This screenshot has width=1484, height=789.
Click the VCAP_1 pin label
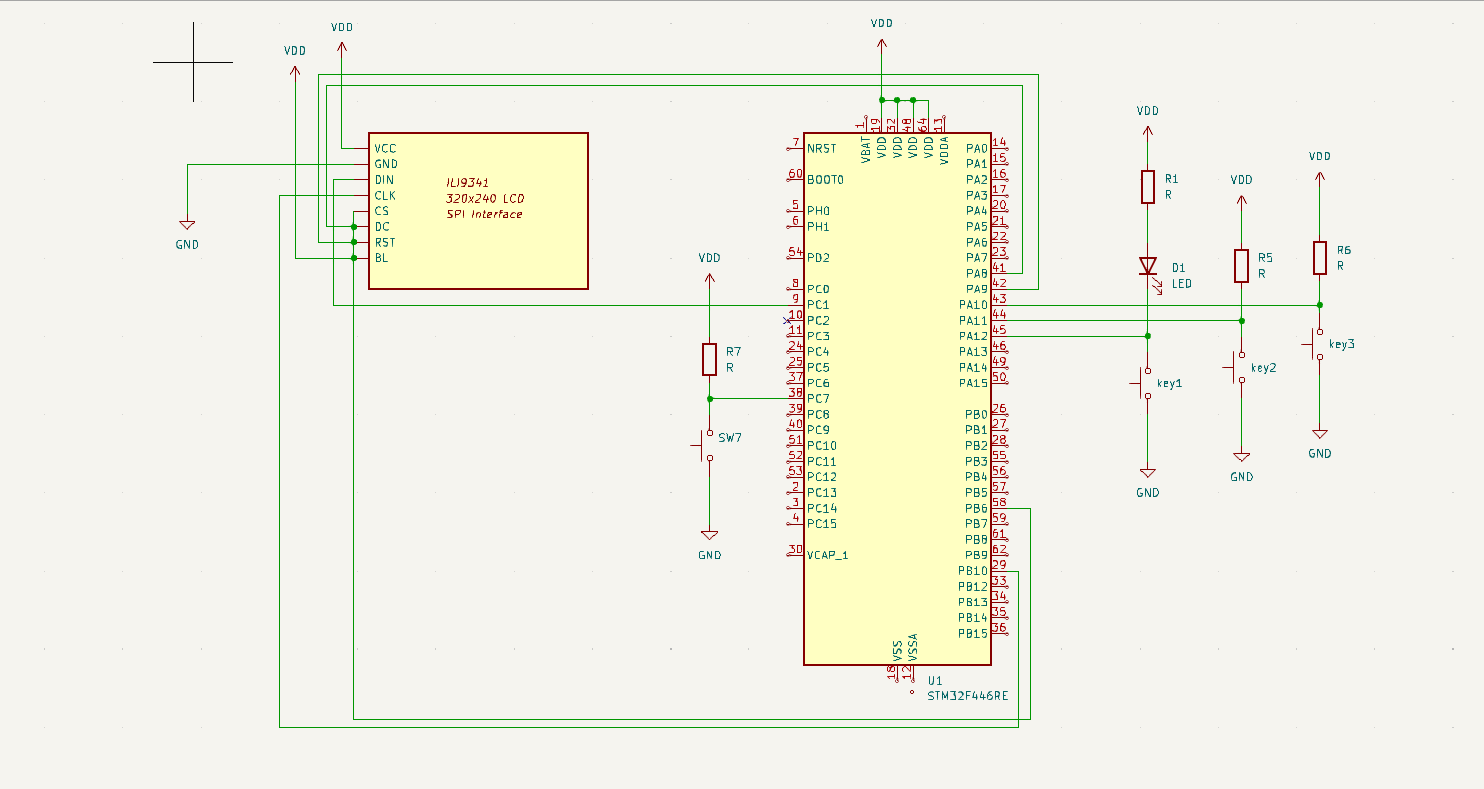(x=827, y=555)
